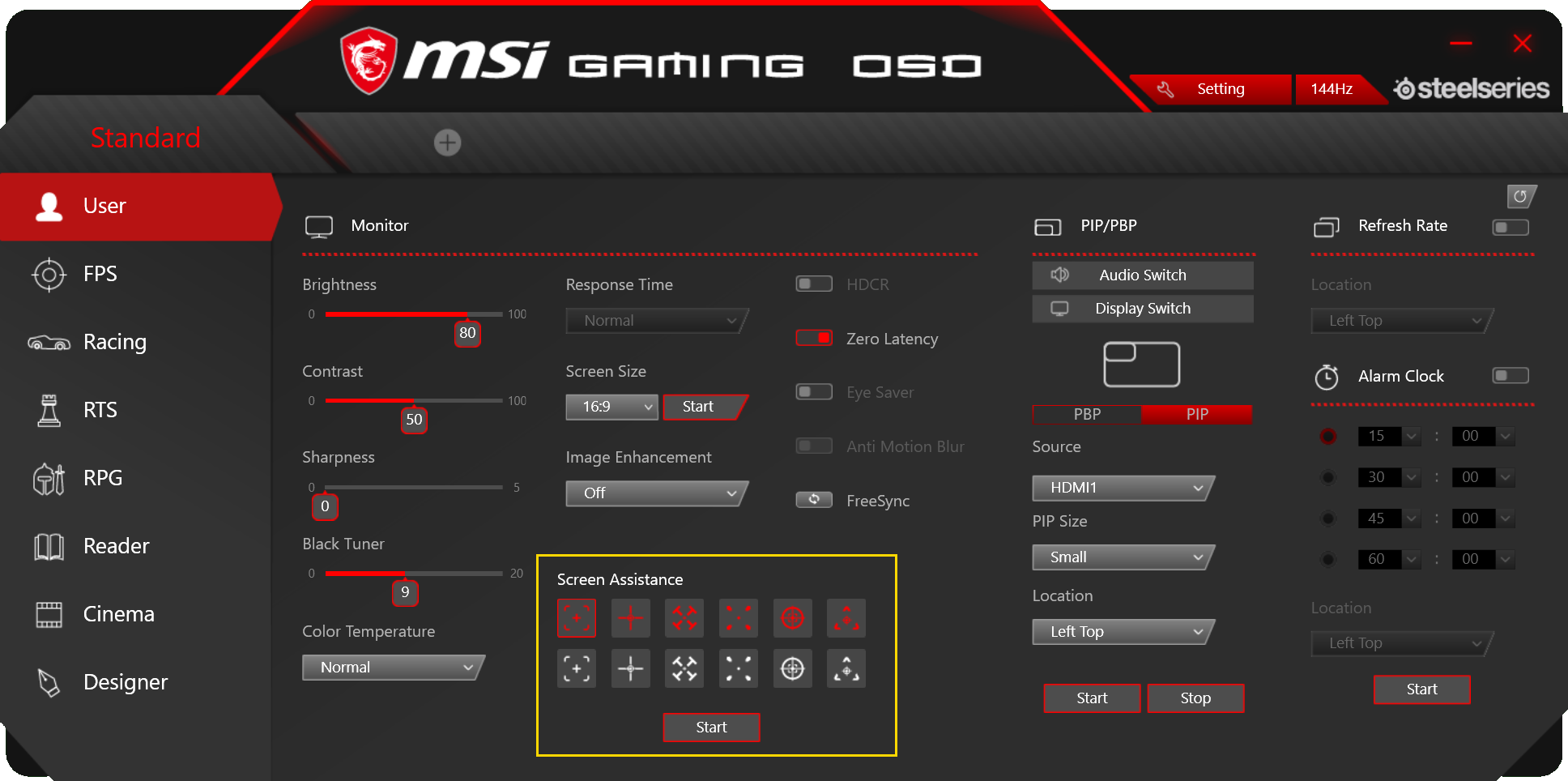Select the 45:00 alarm radio button

(1328, 519)
